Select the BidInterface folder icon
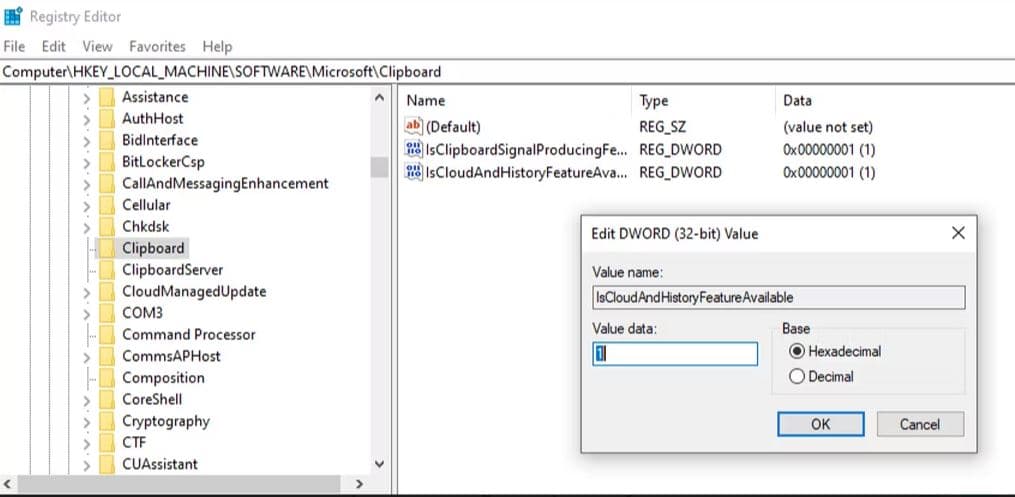This screenshot has width=1015, height=497. [x=107, y=140]
